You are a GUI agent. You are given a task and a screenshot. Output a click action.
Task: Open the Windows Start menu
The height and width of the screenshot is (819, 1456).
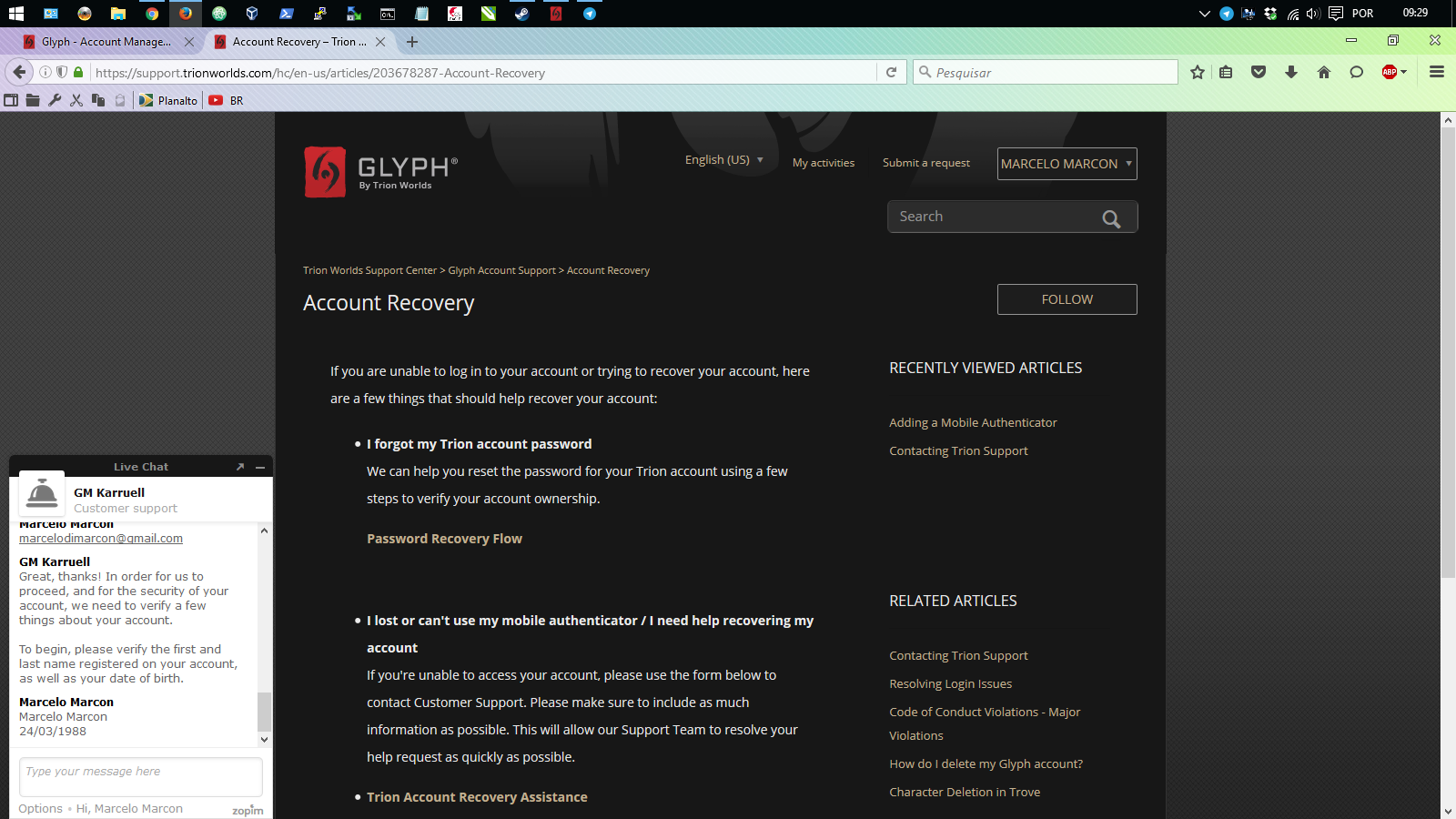(16, 14)
